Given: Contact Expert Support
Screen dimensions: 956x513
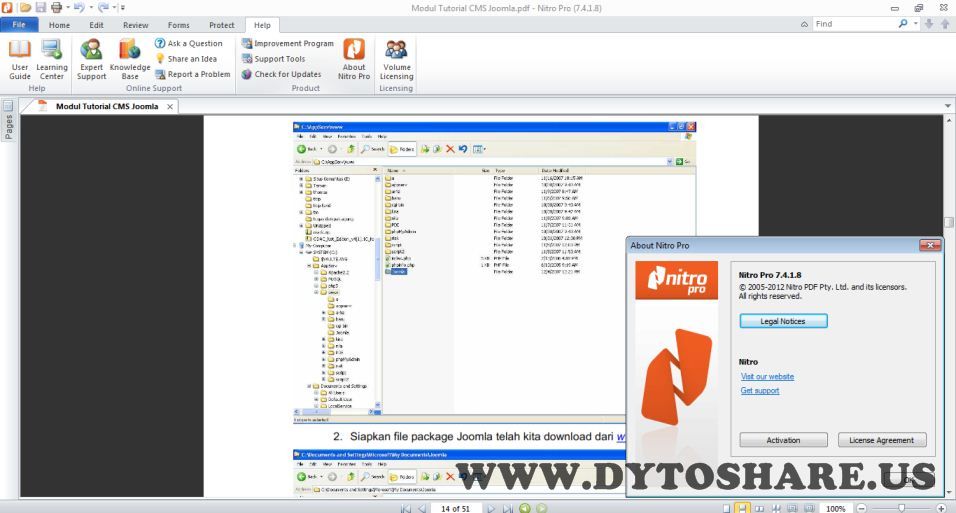Looking at the screenshot, I should 91,59.
